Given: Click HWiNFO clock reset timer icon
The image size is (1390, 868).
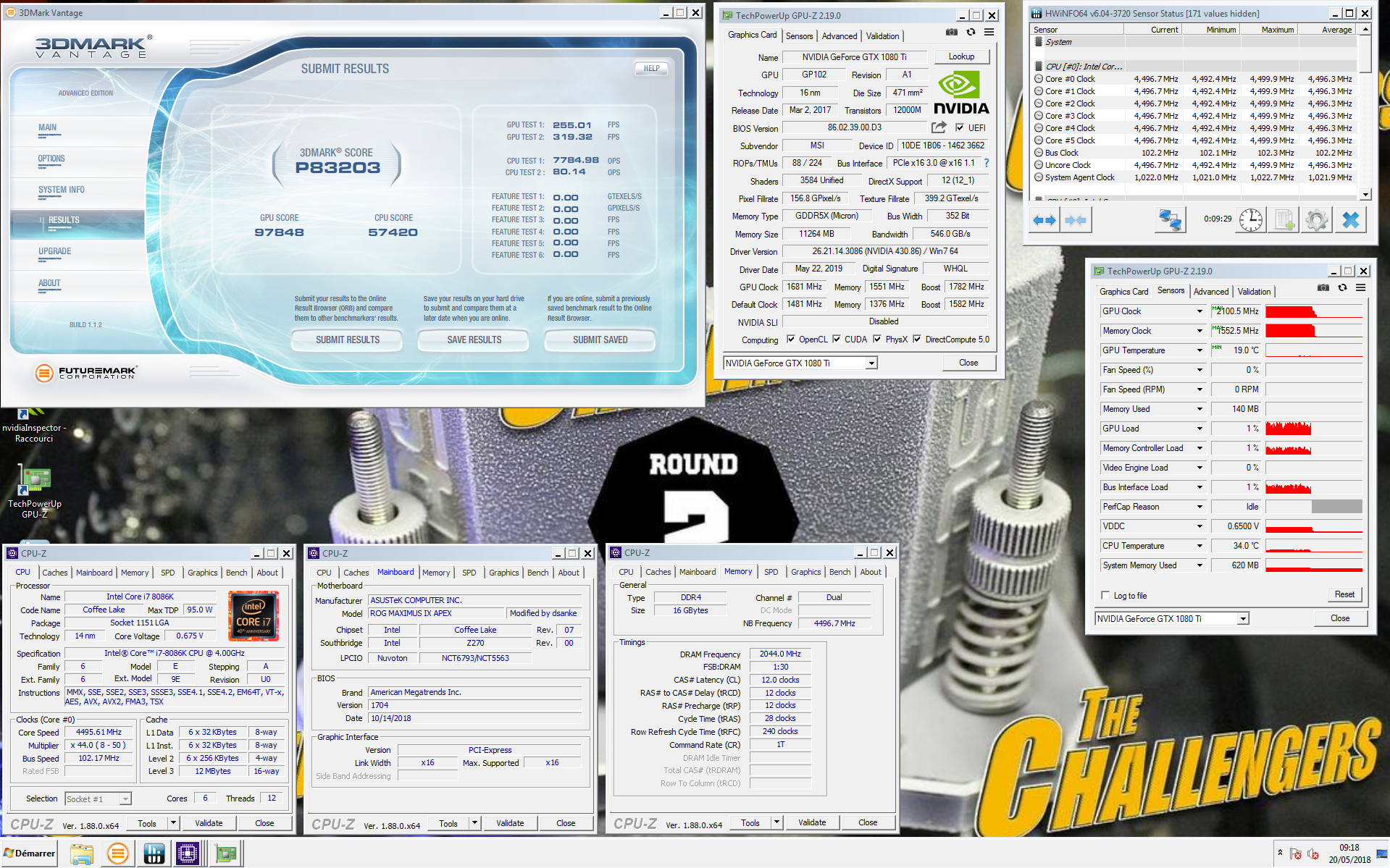Looking at the screenshot, I should point(1250,220).
